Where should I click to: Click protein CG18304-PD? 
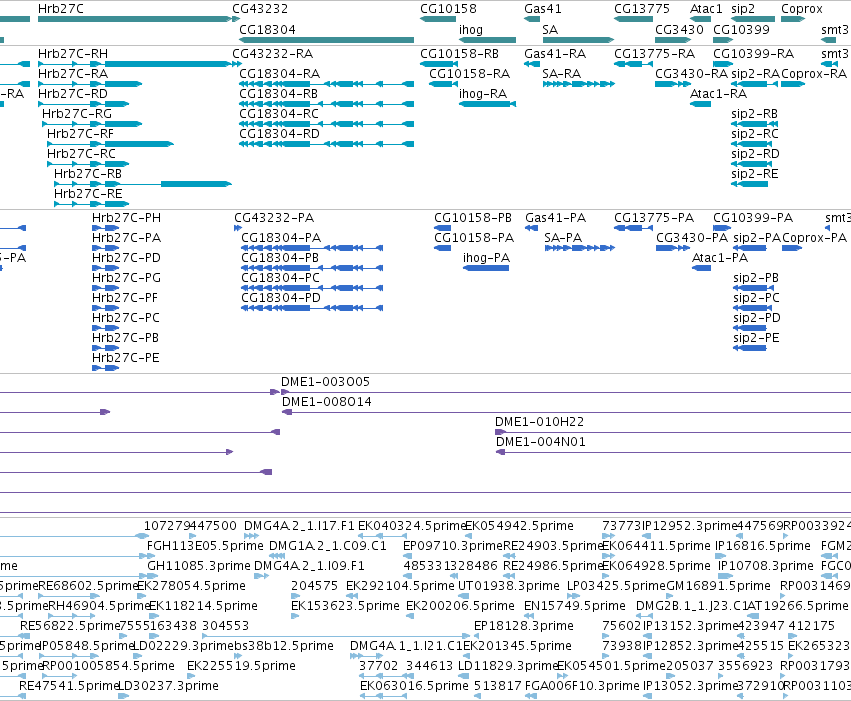(x=312, y=308)
